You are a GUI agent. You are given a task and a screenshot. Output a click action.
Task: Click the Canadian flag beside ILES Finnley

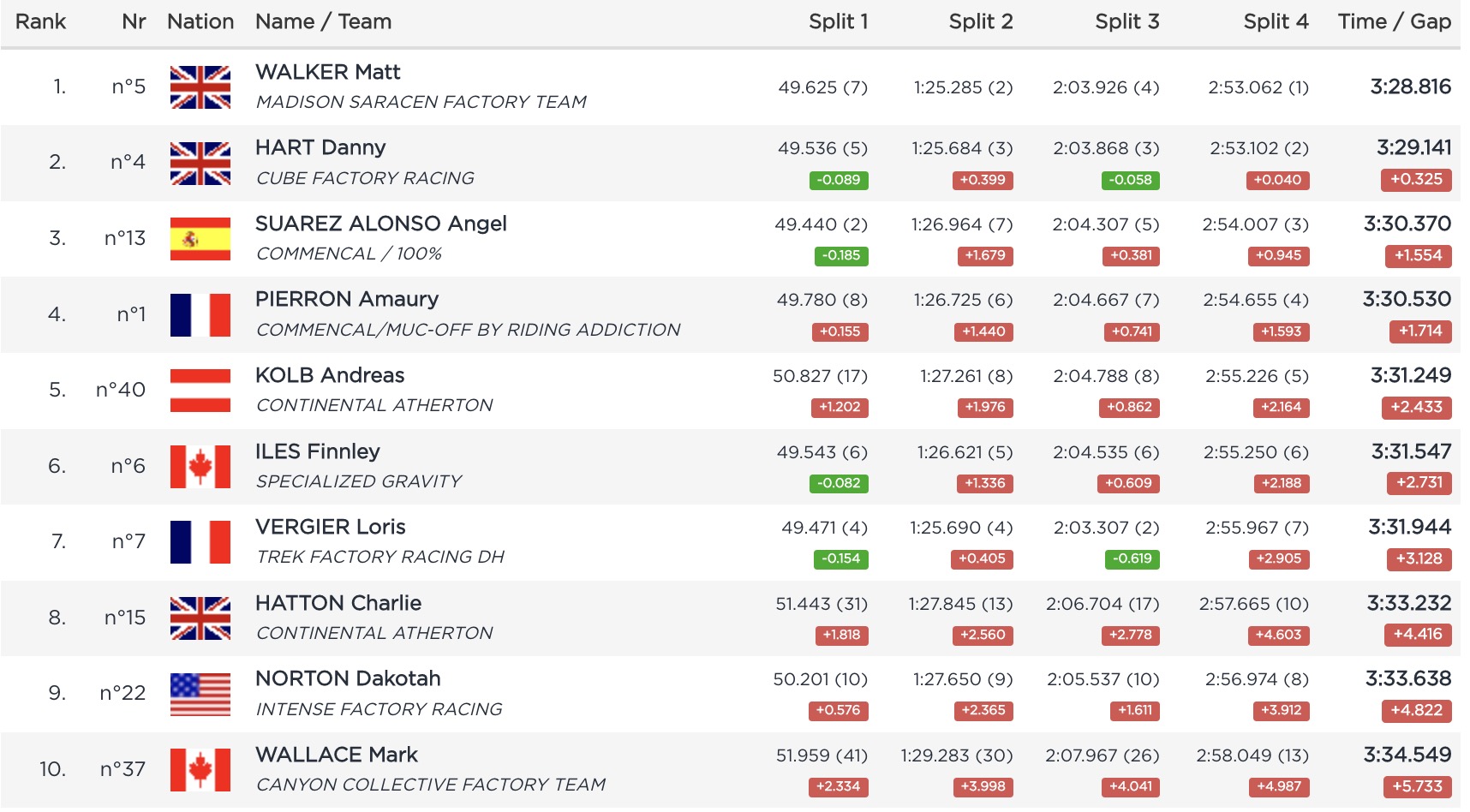[200, 466]
